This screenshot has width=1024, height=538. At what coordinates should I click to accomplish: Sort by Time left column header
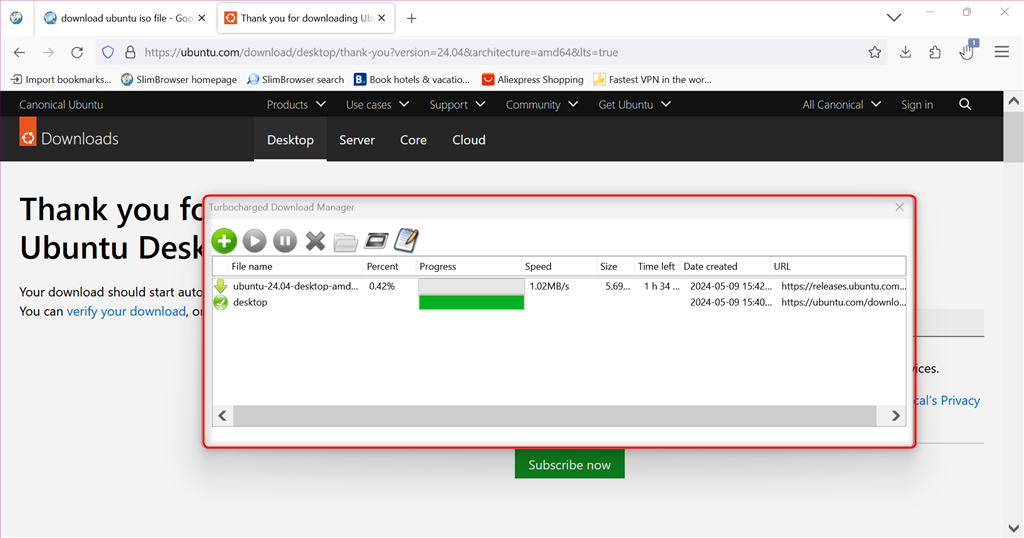tap(657, 266)
